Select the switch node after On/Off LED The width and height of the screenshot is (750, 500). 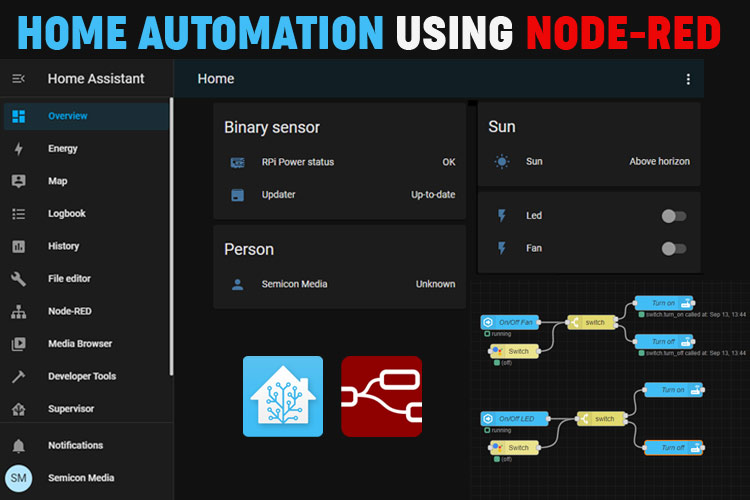click(x=602, y=419)
